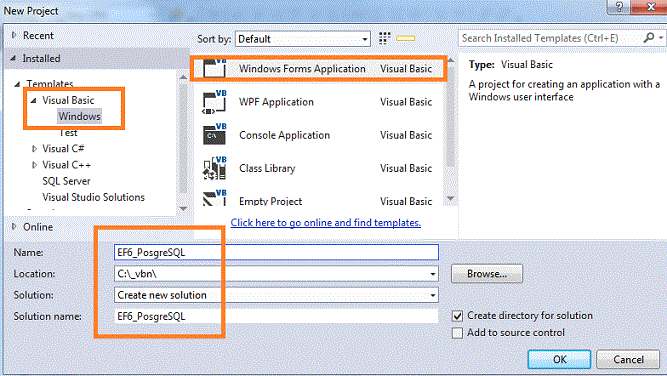Click the Empty Project template name
The image size is (667, 376).
point(270,201)
